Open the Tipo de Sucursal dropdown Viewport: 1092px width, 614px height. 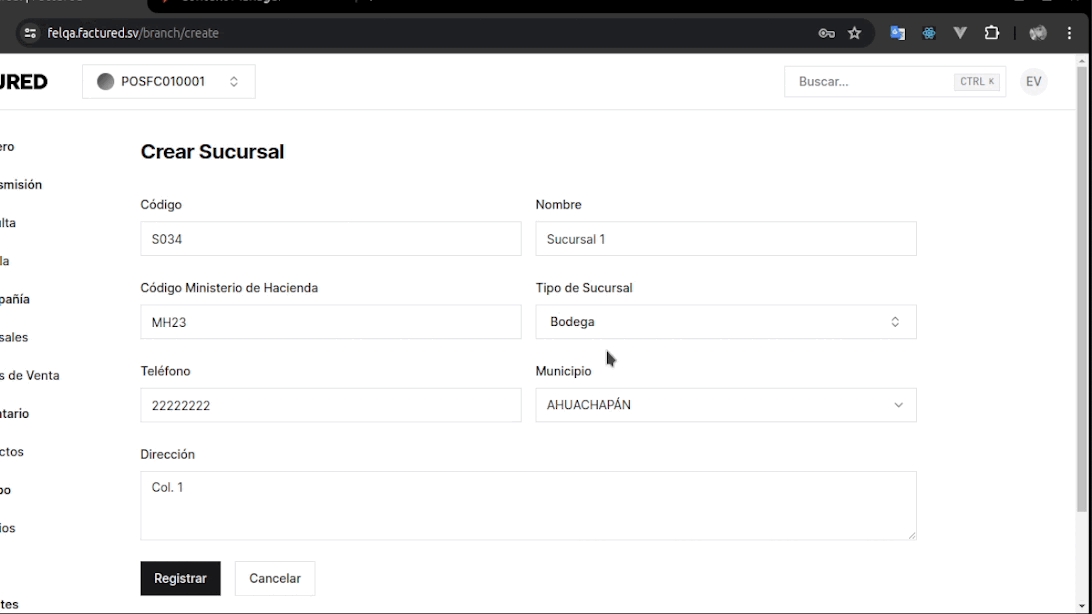pos(725,322)
